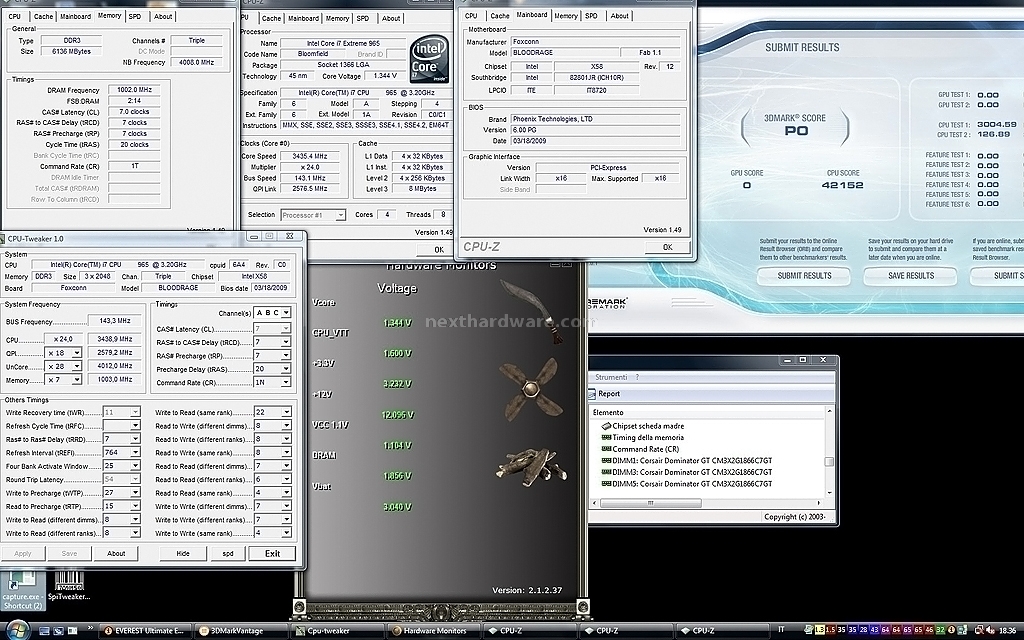Click spd button in CPU-Tweaker

(228, 553)
